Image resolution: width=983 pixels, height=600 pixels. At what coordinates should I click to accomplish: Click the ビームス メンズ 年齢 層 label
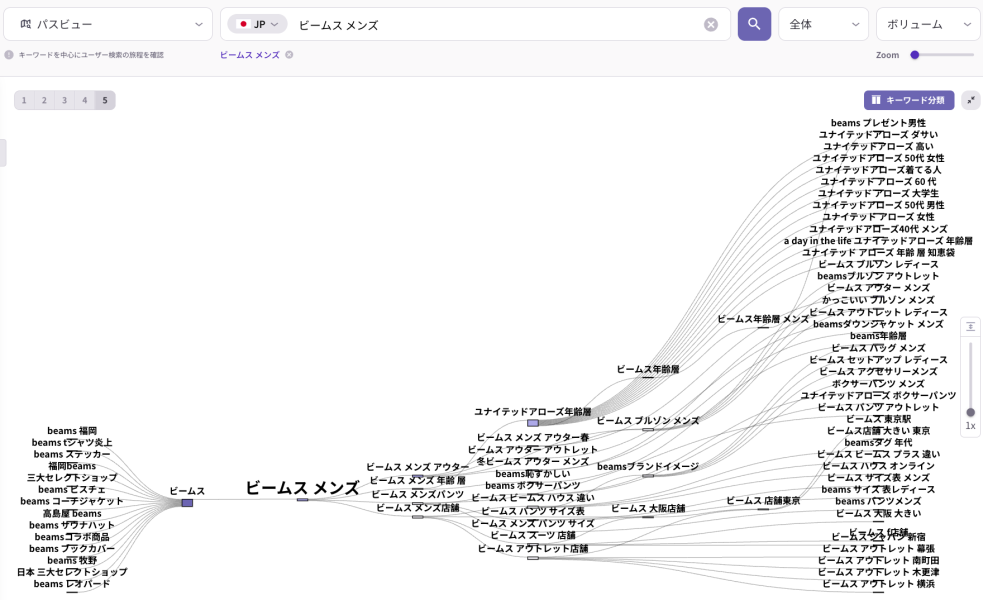(418, 480)
